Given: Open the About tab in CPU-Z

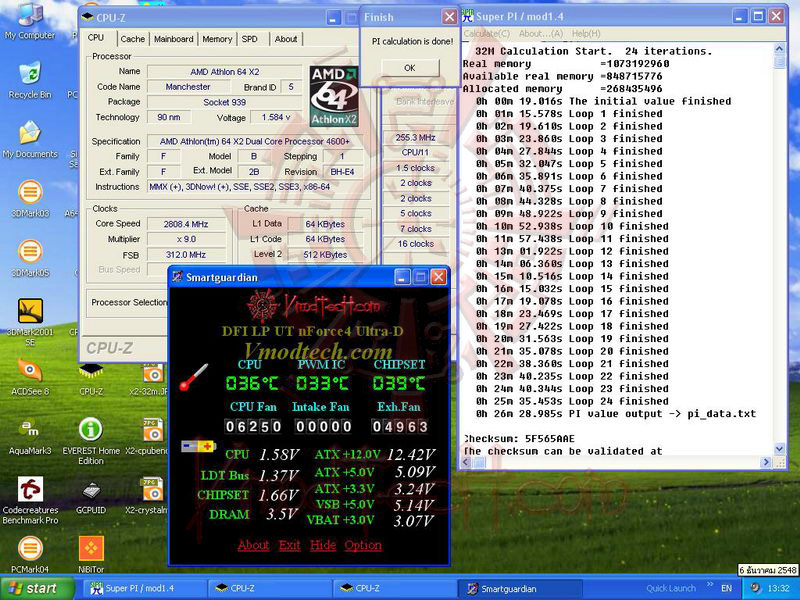Looking at the screenshot, I should pos(286,39).
